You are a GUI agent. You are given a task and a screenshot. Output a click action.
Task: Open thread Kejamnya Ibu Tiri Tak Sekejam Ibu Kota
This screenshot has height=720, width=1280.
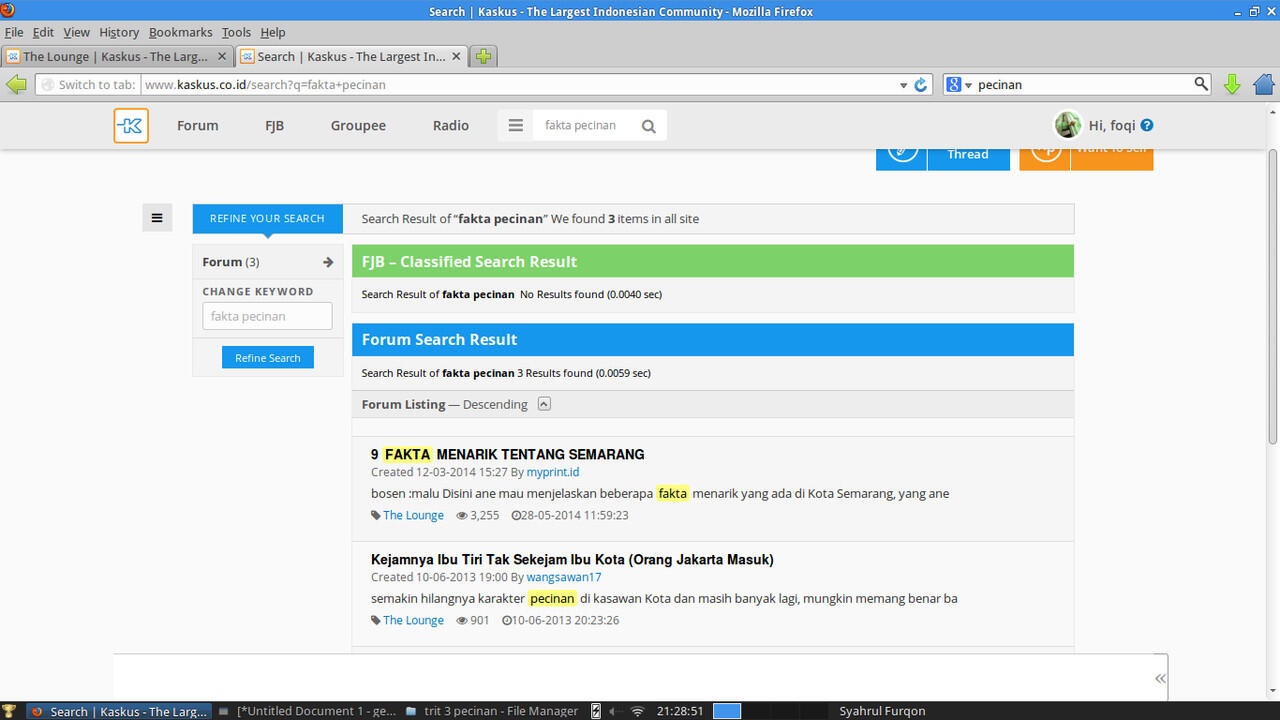click(x=572, y=559)
